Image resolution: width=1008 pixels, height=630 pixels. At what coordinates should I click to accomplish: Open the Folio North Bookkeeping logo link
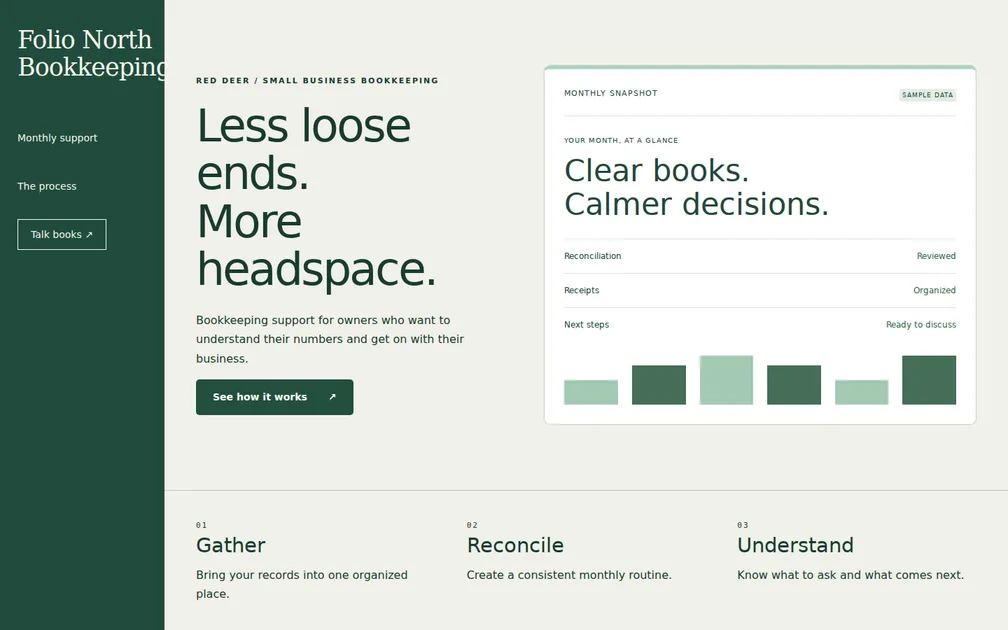(x=90, y=53)
